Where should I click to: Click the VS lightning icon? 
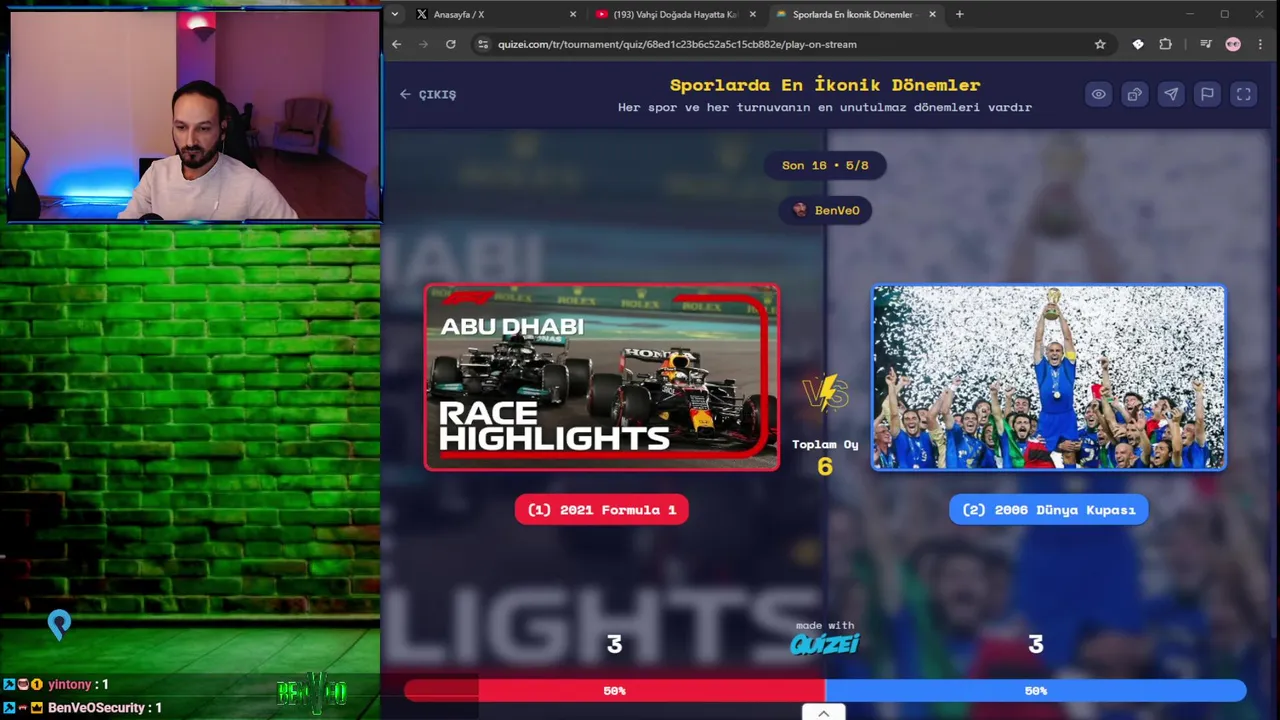tap(825, 393)
